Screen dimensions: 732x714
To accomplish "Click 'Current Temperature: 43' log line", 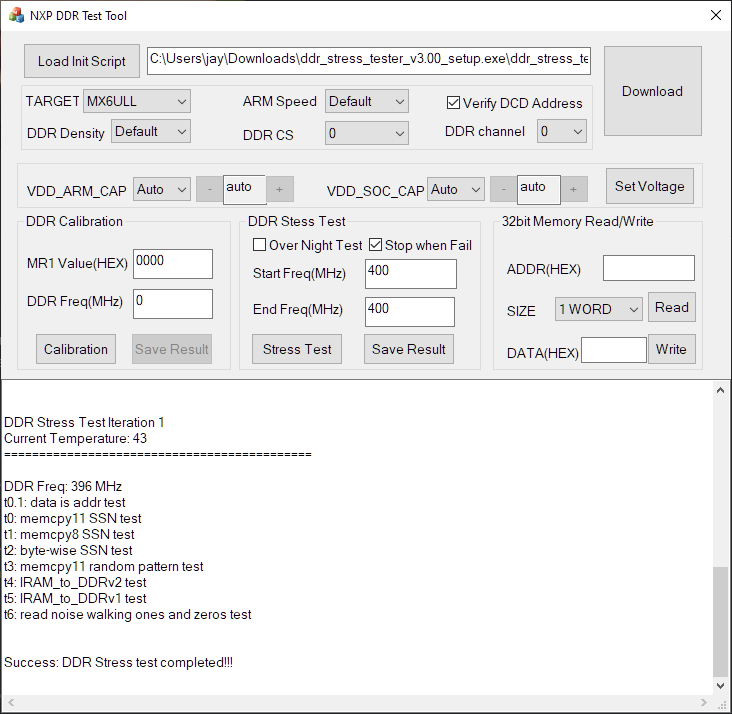I will tap(76, 438).
